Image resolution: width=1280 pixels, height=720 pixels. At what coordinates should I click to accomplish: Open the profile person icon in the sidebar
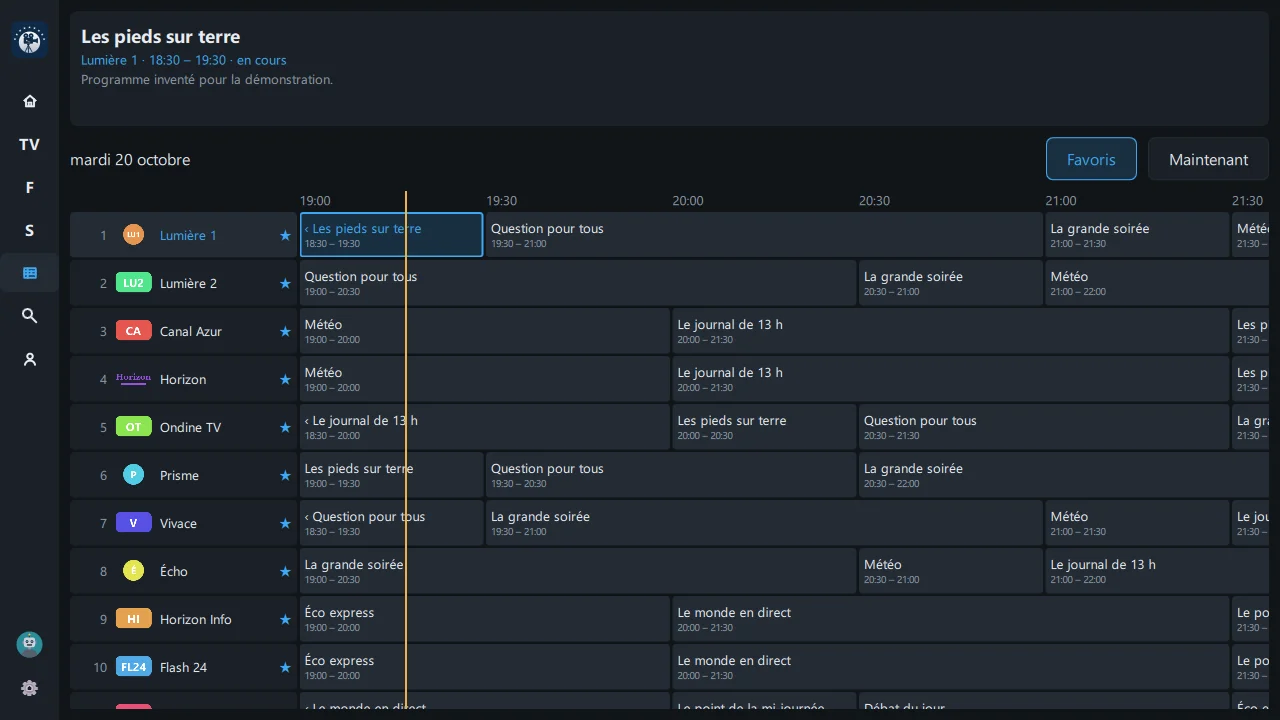pos(29,359)
